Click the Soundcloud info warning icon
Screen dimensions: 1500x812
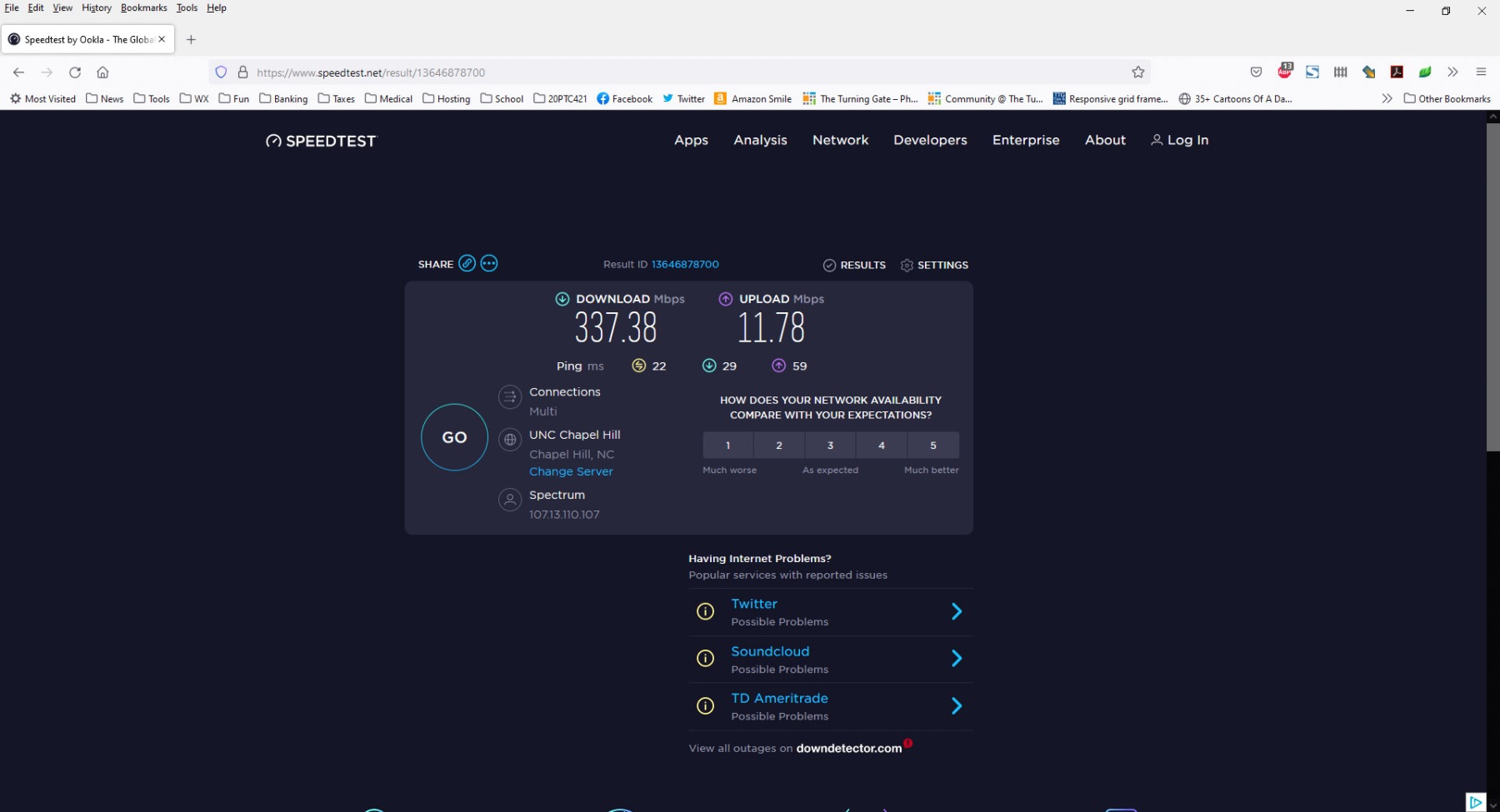pyautogui.click(x=705, y=659)
